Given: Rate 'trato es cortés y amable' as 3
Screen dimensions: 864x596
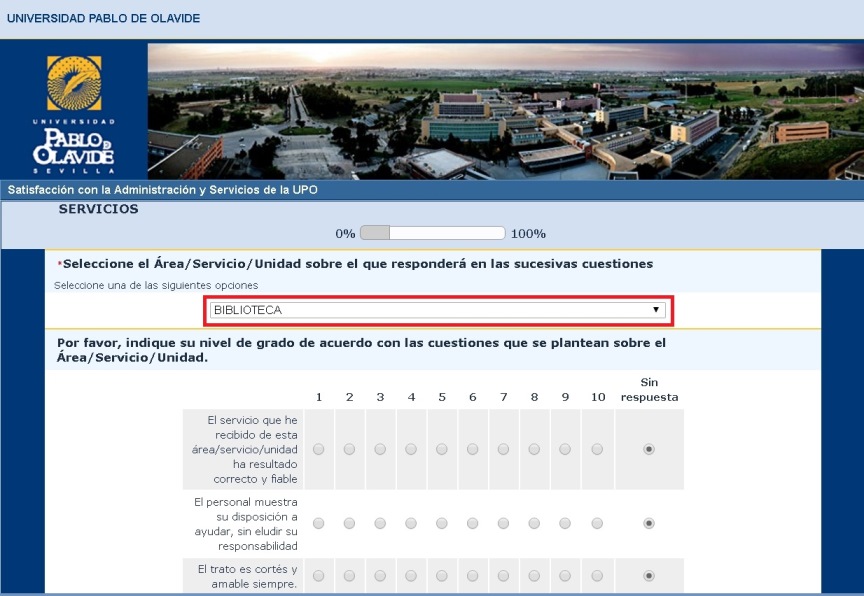Looking at the screenshot, I should point(380,576).
